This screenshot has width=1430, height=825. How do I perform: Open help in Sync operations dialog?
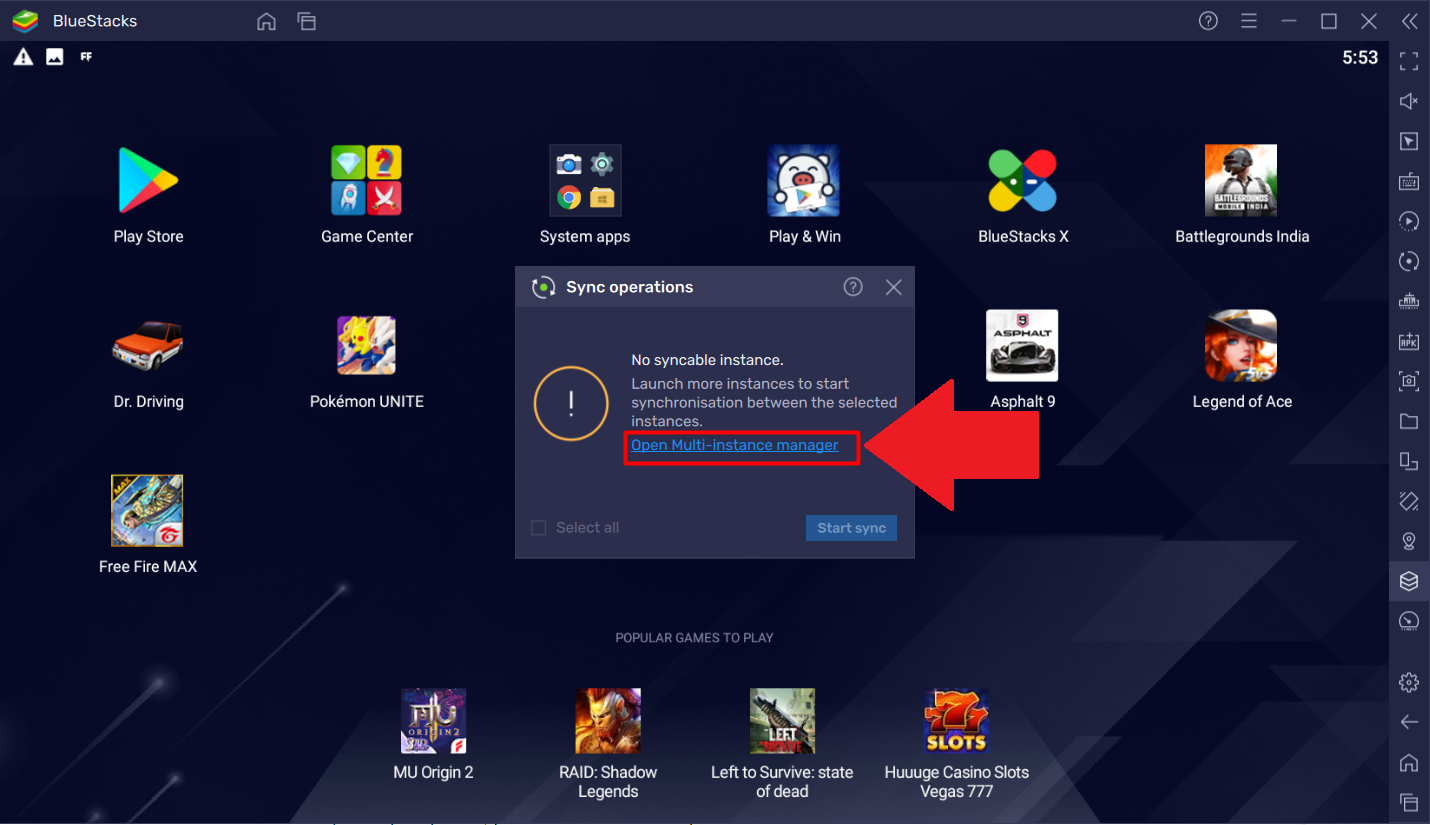853,287
